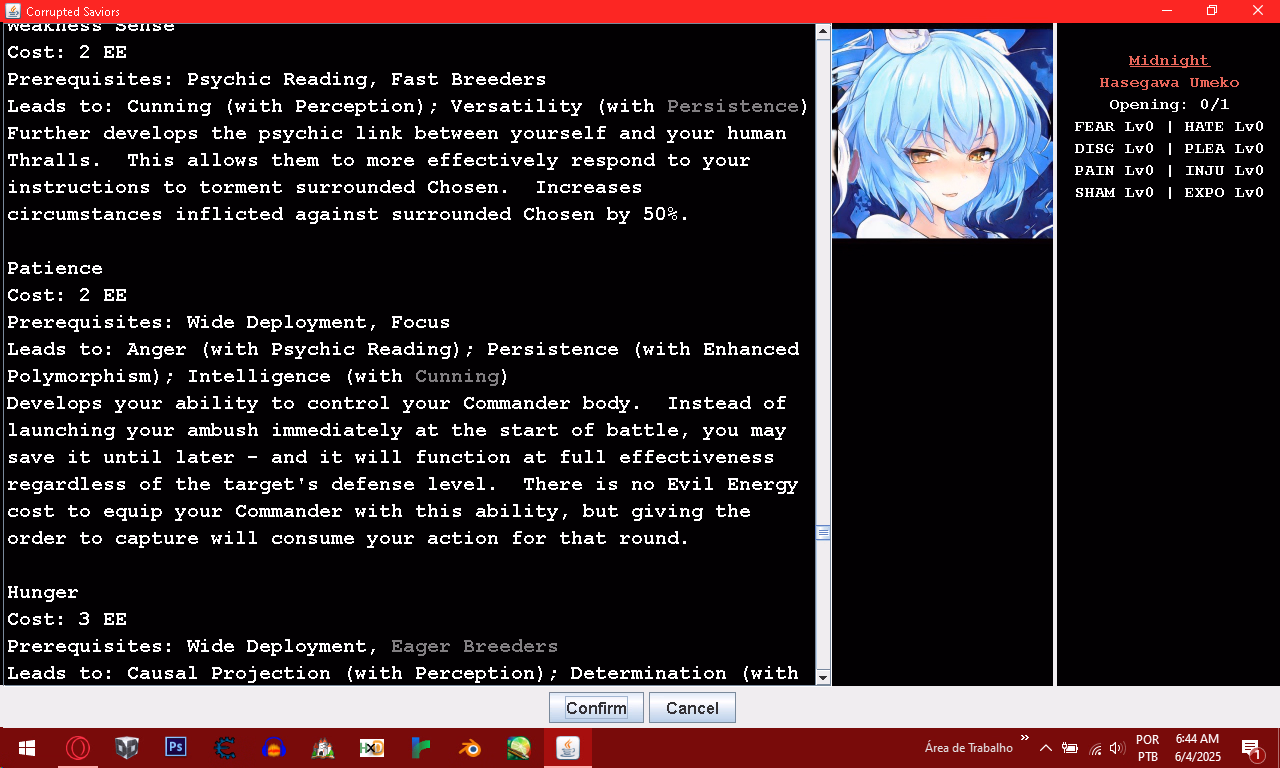The width and height of the screenshot is (1280, 768).
Task: Open the headphones icon app in taskbar
Action: 274,748
